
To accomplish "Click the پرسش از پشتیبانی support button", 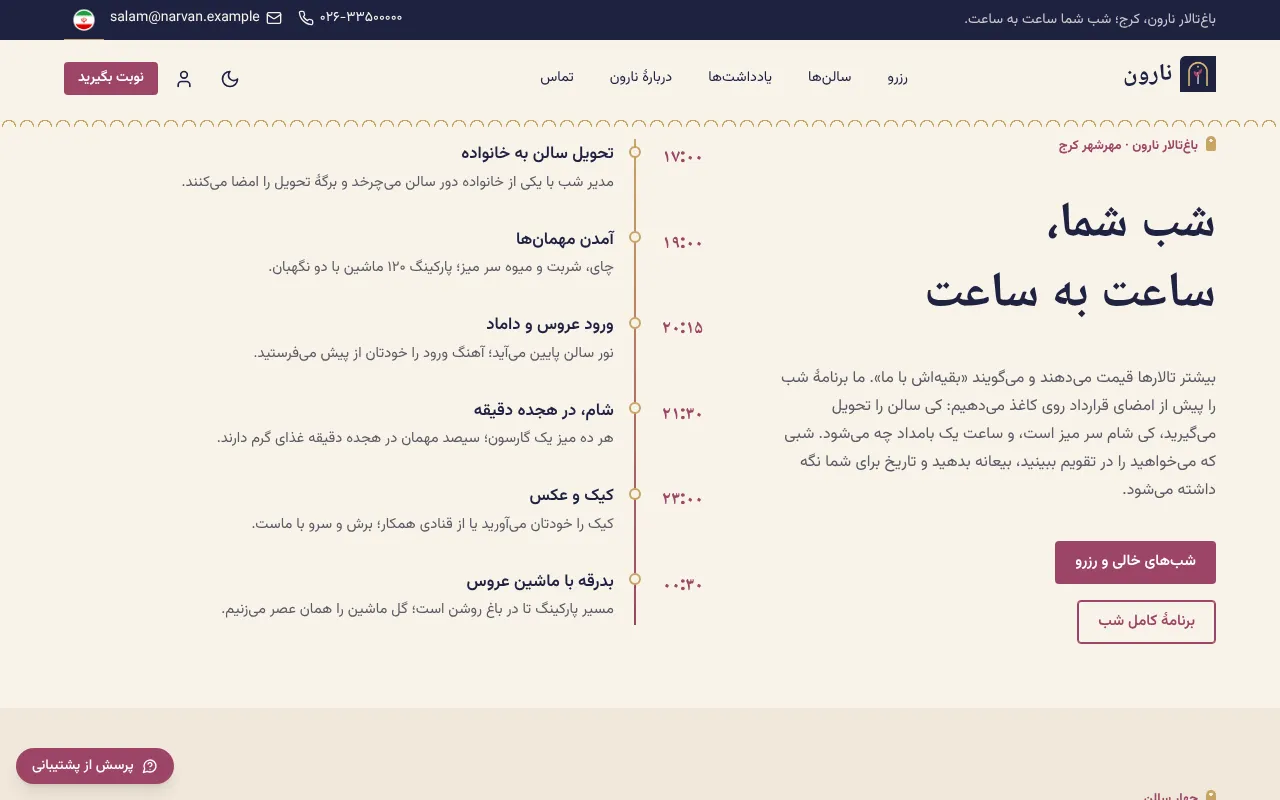I will coord(95,766).
